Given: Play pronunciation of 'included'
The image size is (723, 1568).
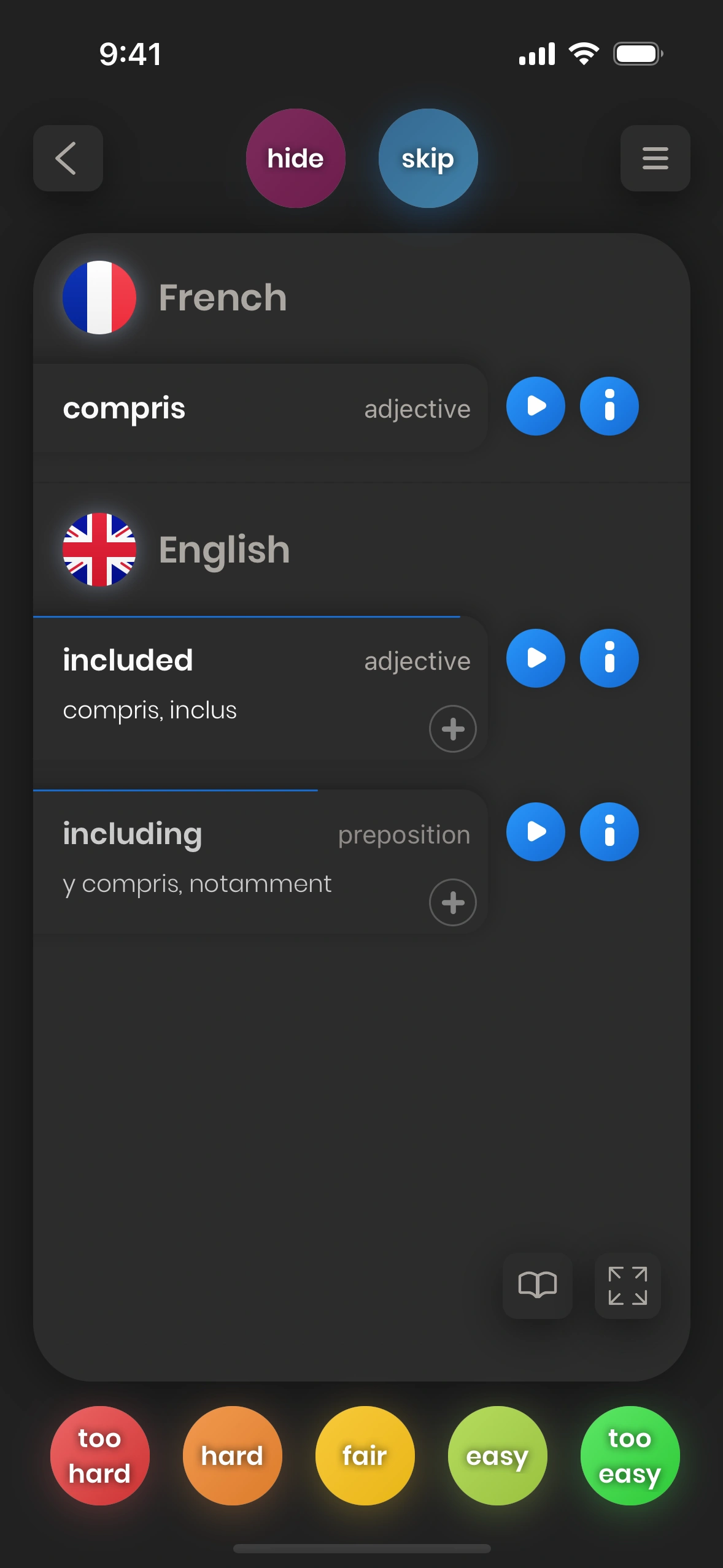Looking at the screenshot, I should [x=535, y=658].
